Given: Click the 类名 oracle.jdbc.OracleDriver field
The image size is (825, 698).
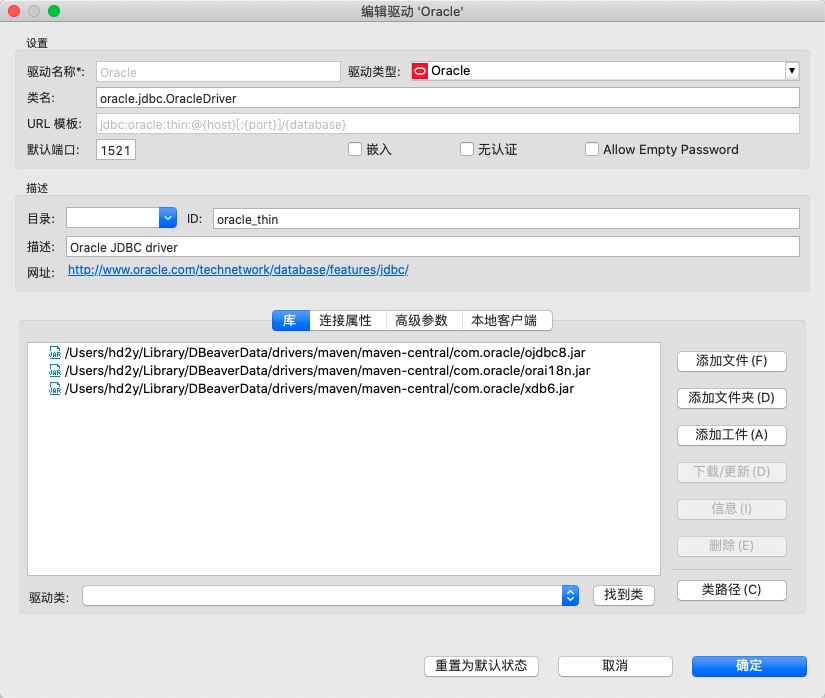Looking at the screenshot, I should 448,98.
